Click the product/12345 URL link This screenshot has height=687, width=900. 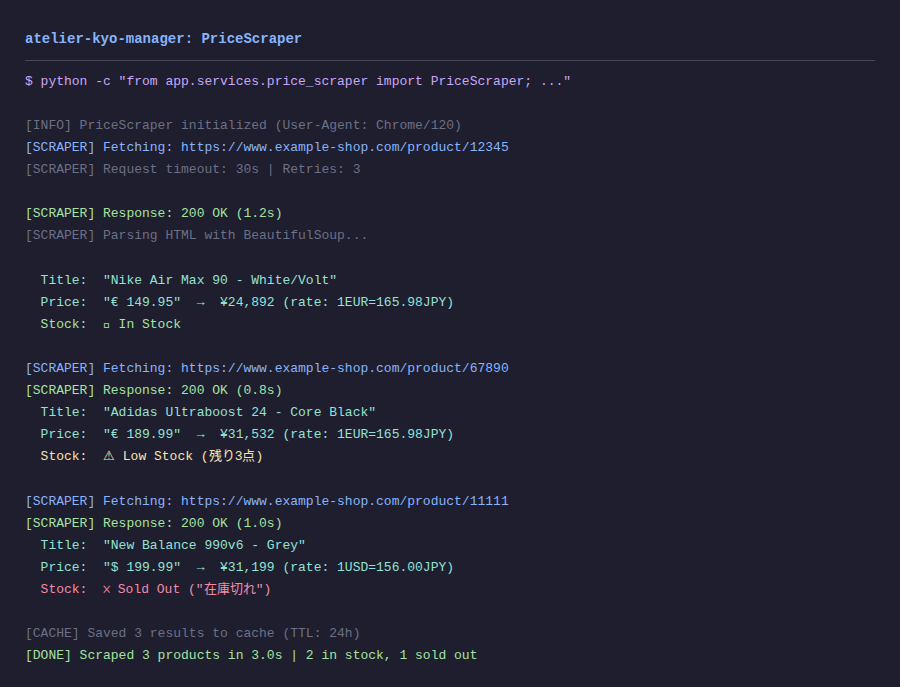click(x=344, y=148)
